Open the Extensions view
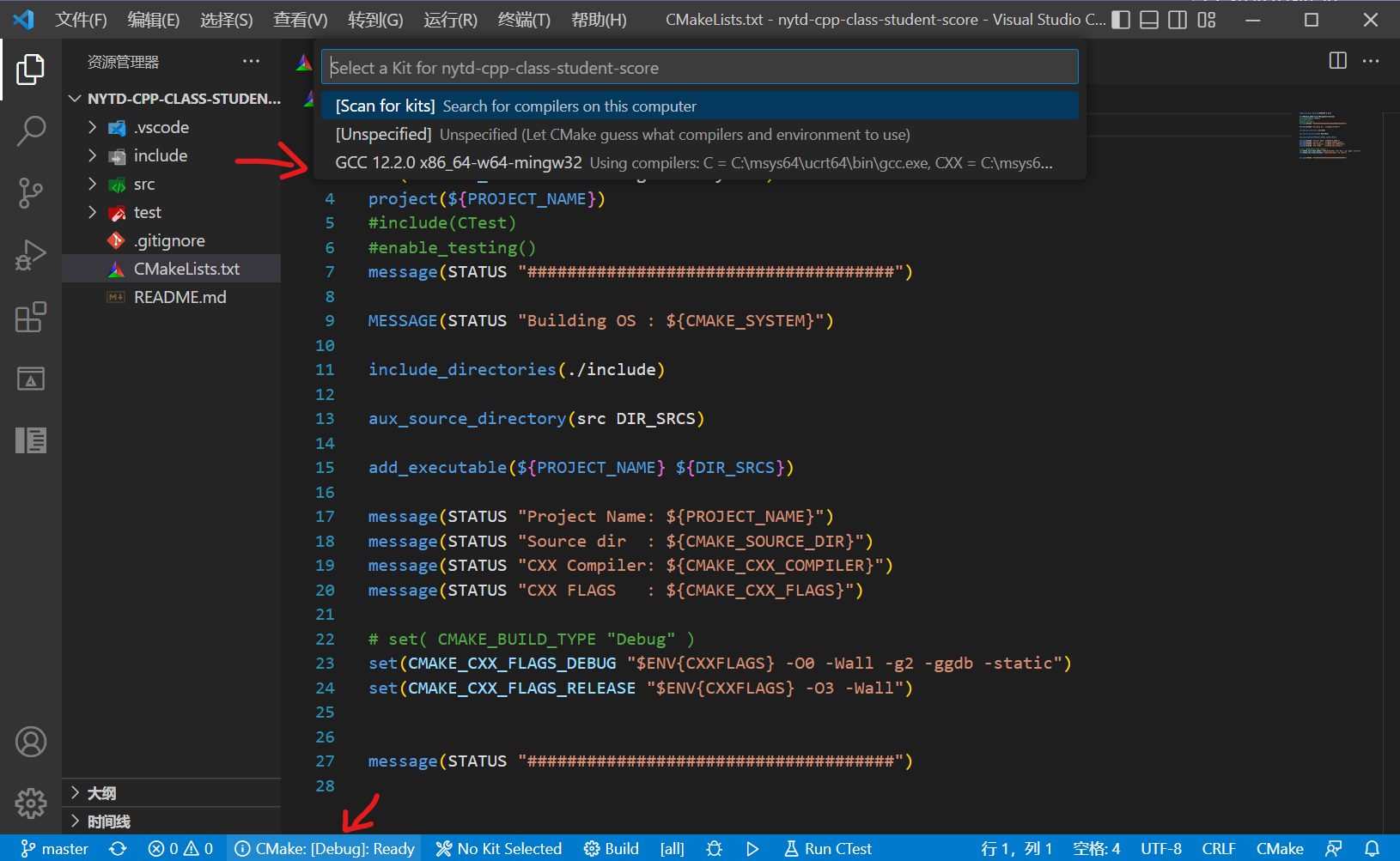Viewport: 1400px width, 861px height. (31, 317)
